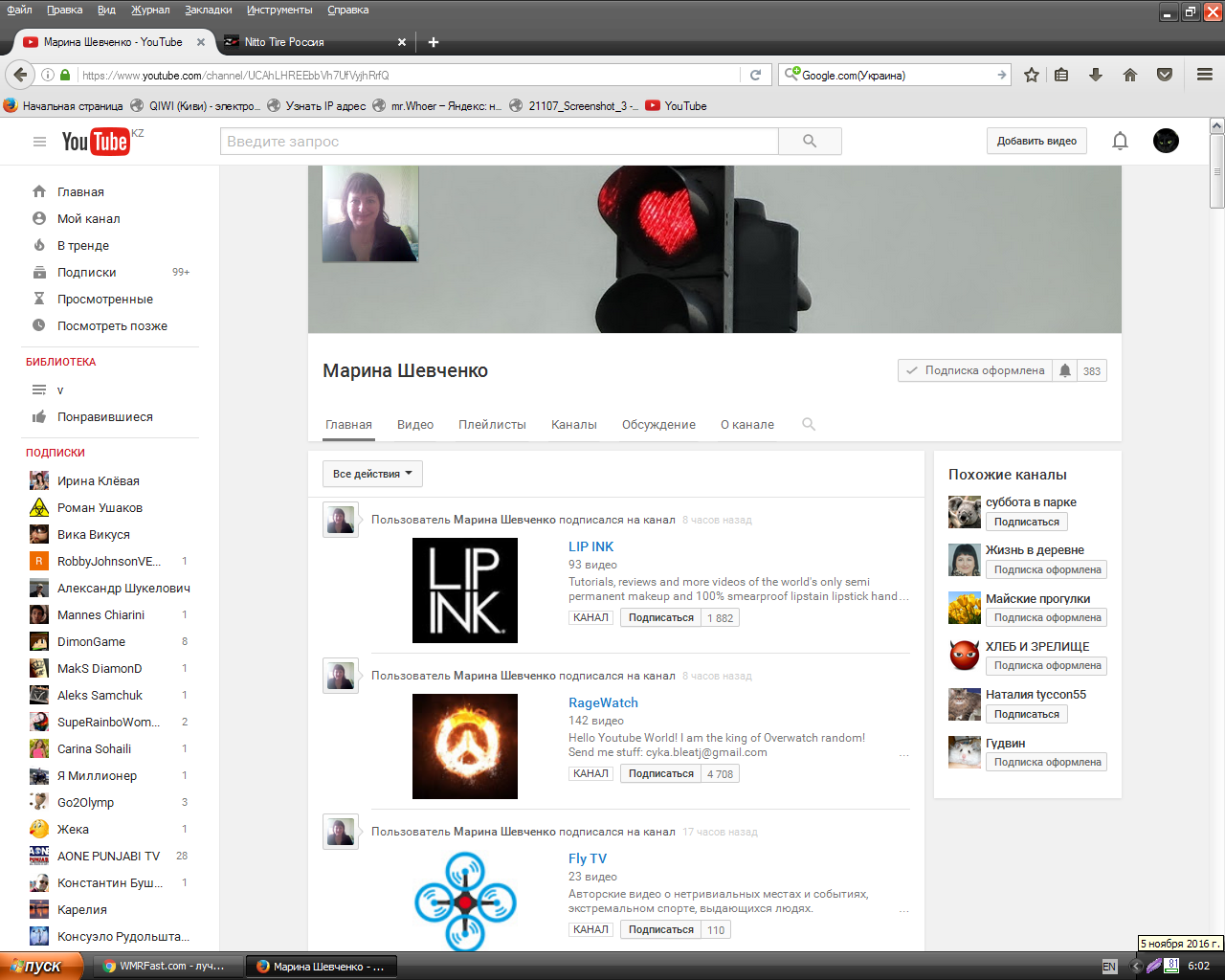Open AONE PUNJABI TV subscription
The image size is (1225, 980).
[x=110, y=856]
